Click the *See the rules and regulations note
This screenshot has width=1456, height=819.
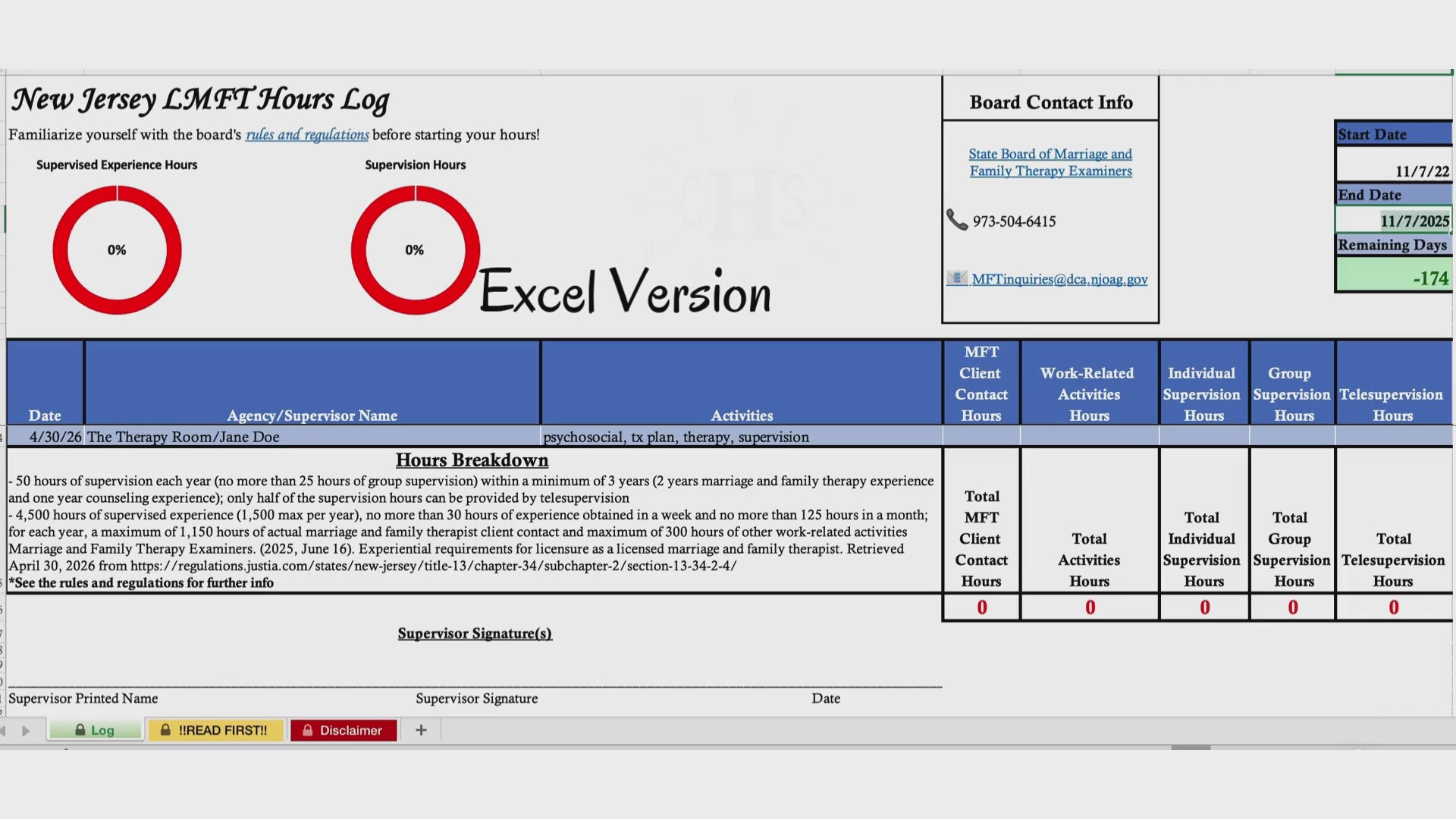click(141, 582)
